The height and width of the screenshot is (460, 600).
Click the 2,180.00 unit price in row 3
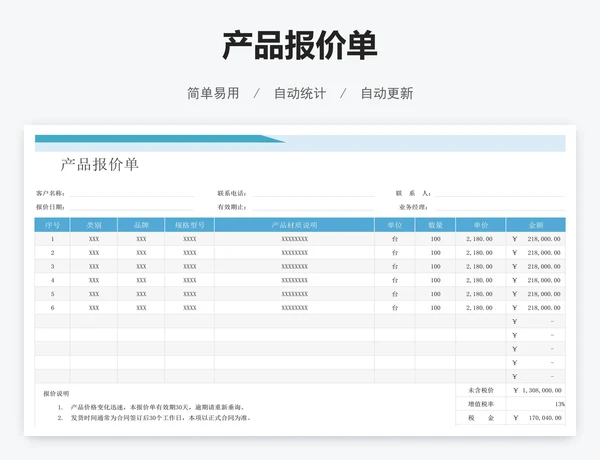(x=479, y=266)
